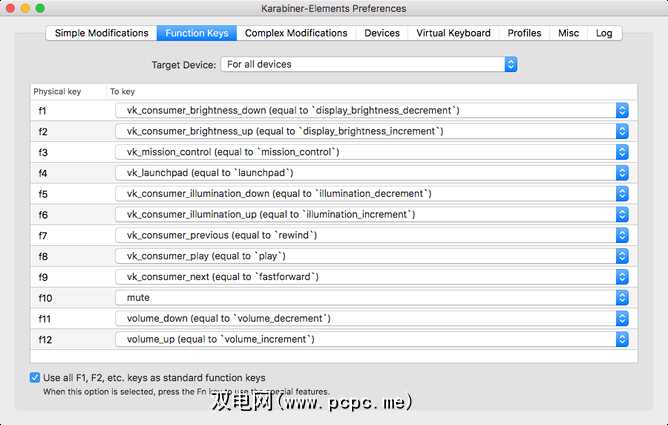
Task: Open the f9 vk_consumer_next dropdown
Action: (x=372, y=277)
